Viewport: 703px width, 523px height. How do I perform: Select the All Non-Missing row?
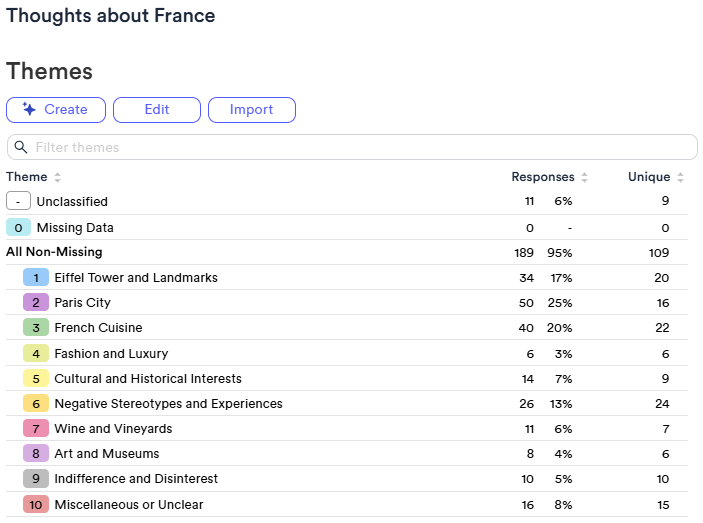click(x=54, y=252)
